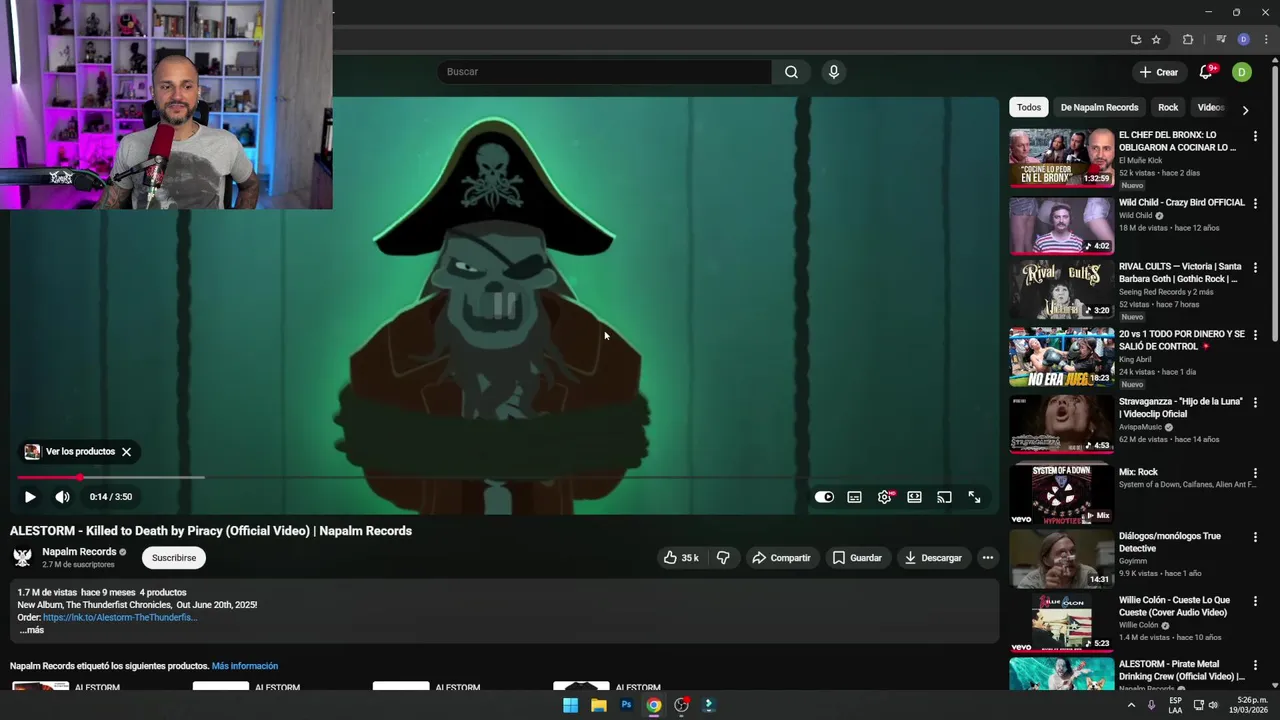
Task: Open the three-dot more actions under video
Action: [x=987, y=558]
